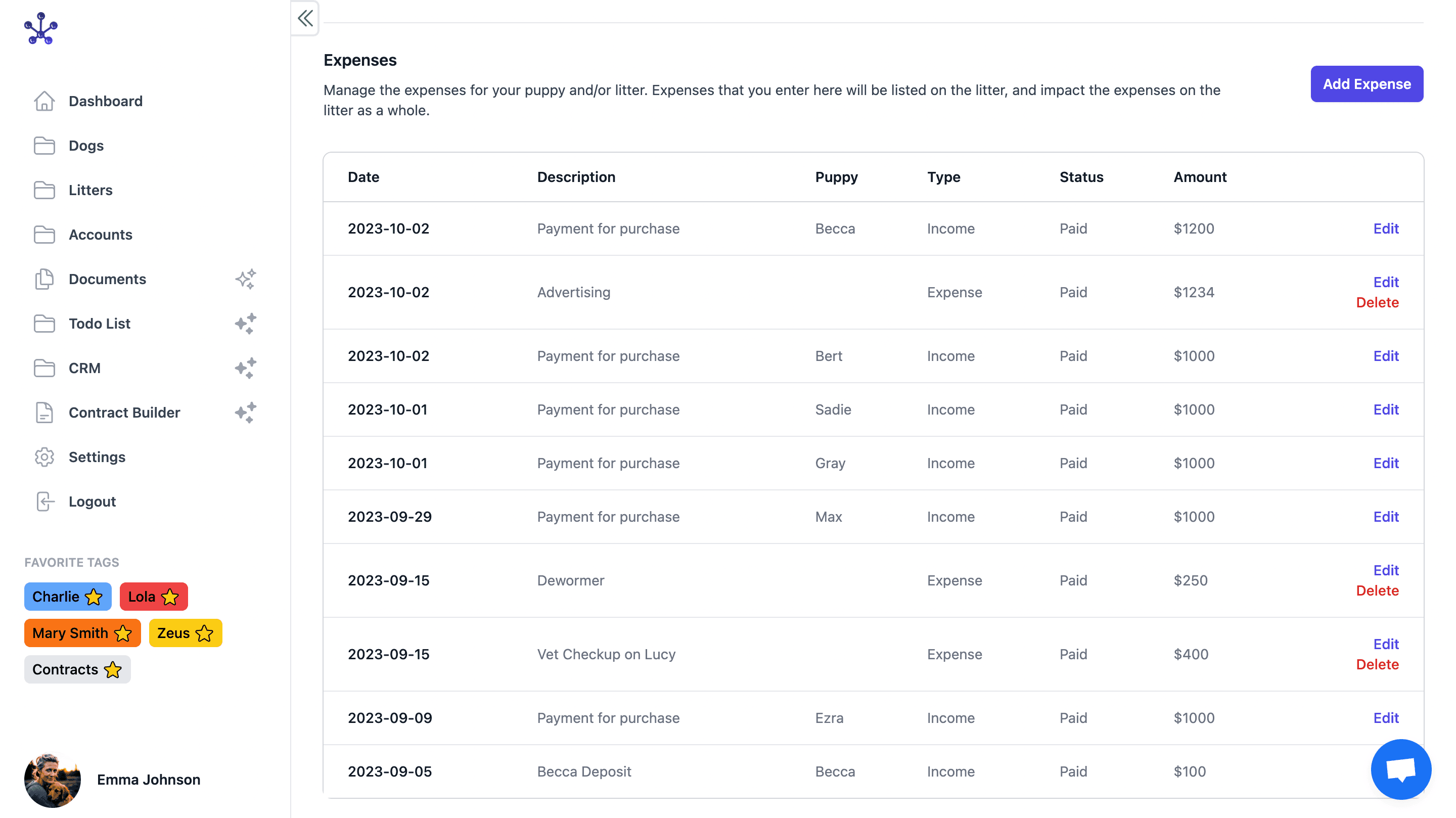Toggle the Contracts tag star
Image resolution: width=1456 pixels, height=818 pixels.
coord(111,670)
